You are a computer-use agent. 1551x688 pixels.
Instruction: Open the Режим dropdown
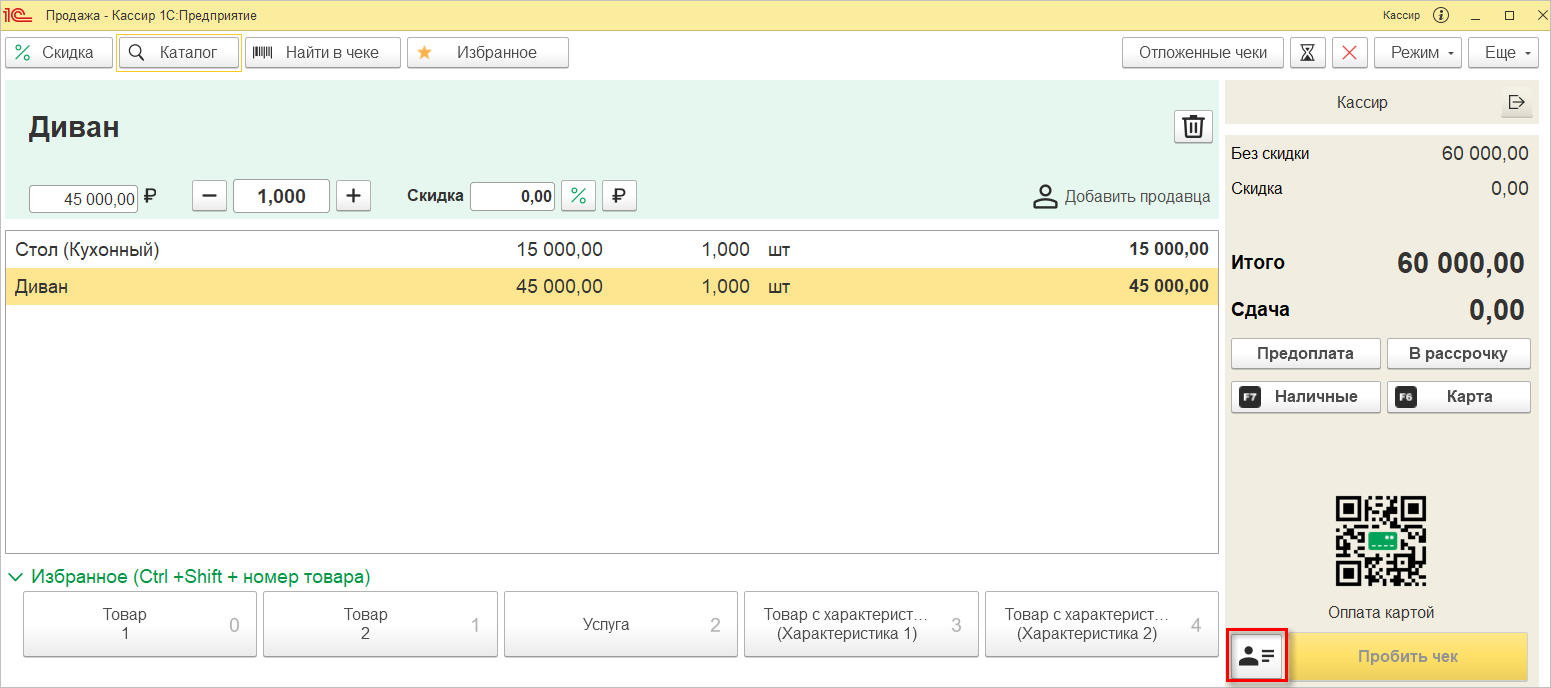pos(1418,53)
